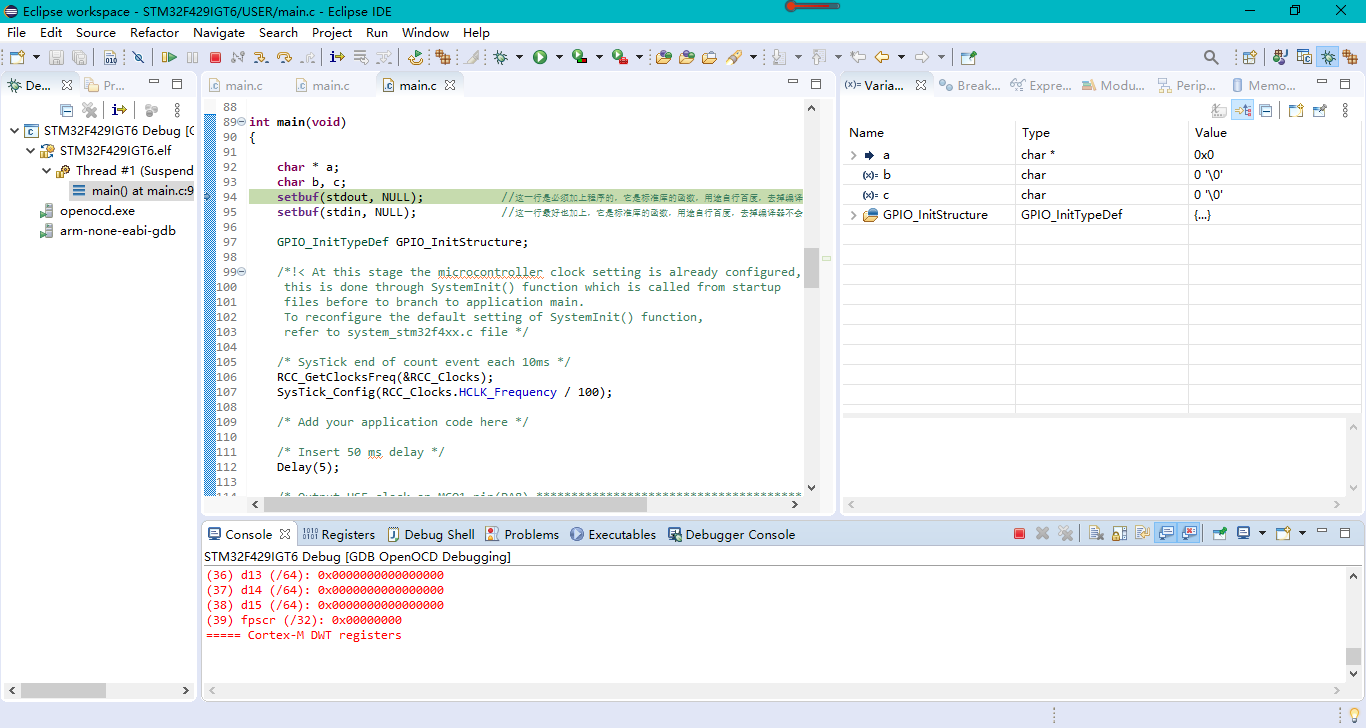Toggle Instruction Stepping Mode
The width and height of the screenshot is (1366, 728).
337,57
